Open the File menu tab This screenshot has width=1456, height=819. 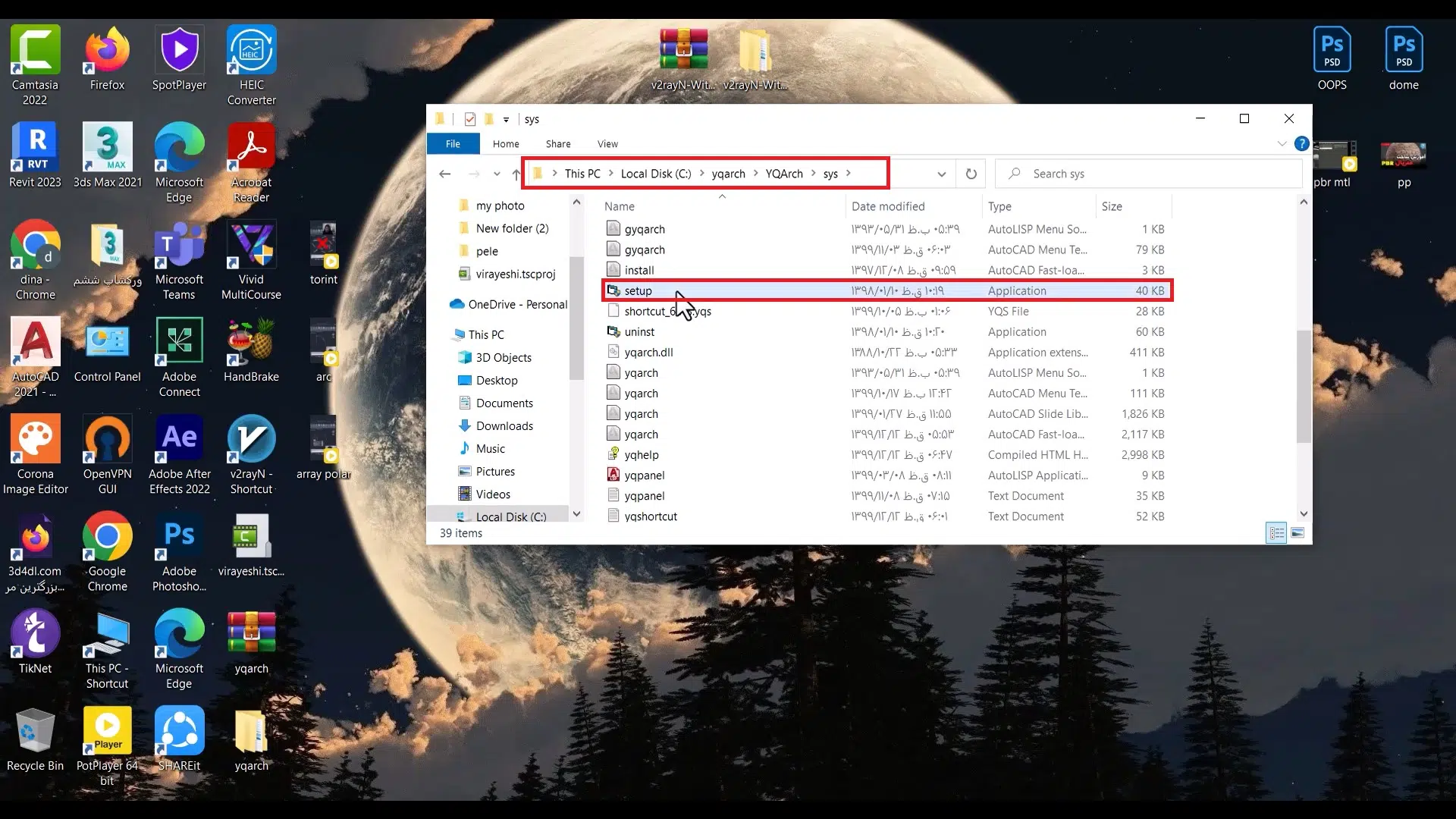(x=453, y=143)
